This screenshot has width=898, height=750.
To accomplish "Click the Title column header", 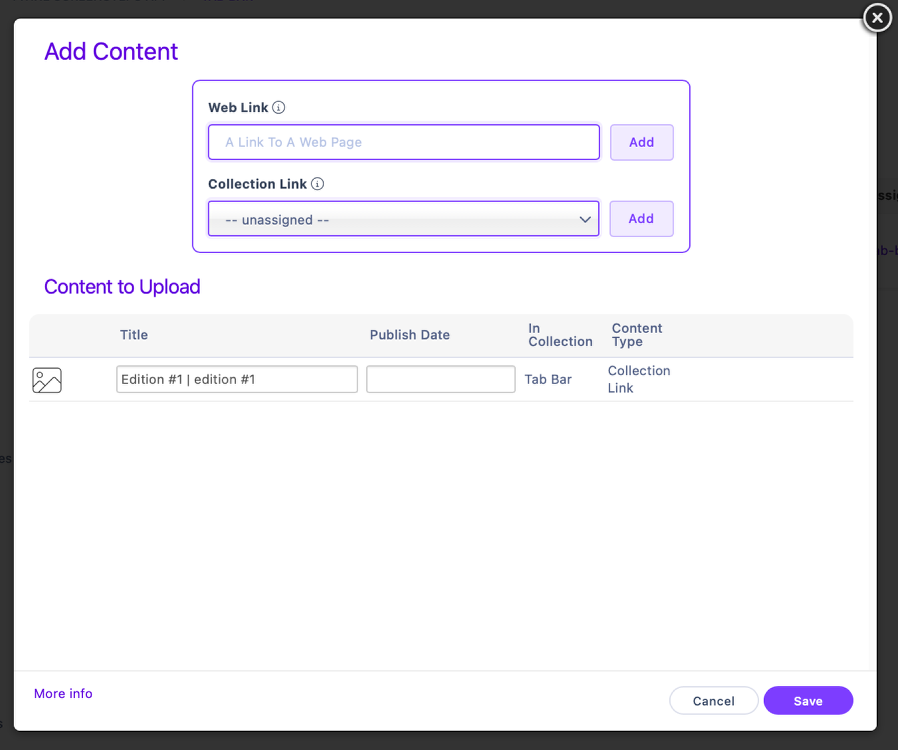I will pos(134,335).
